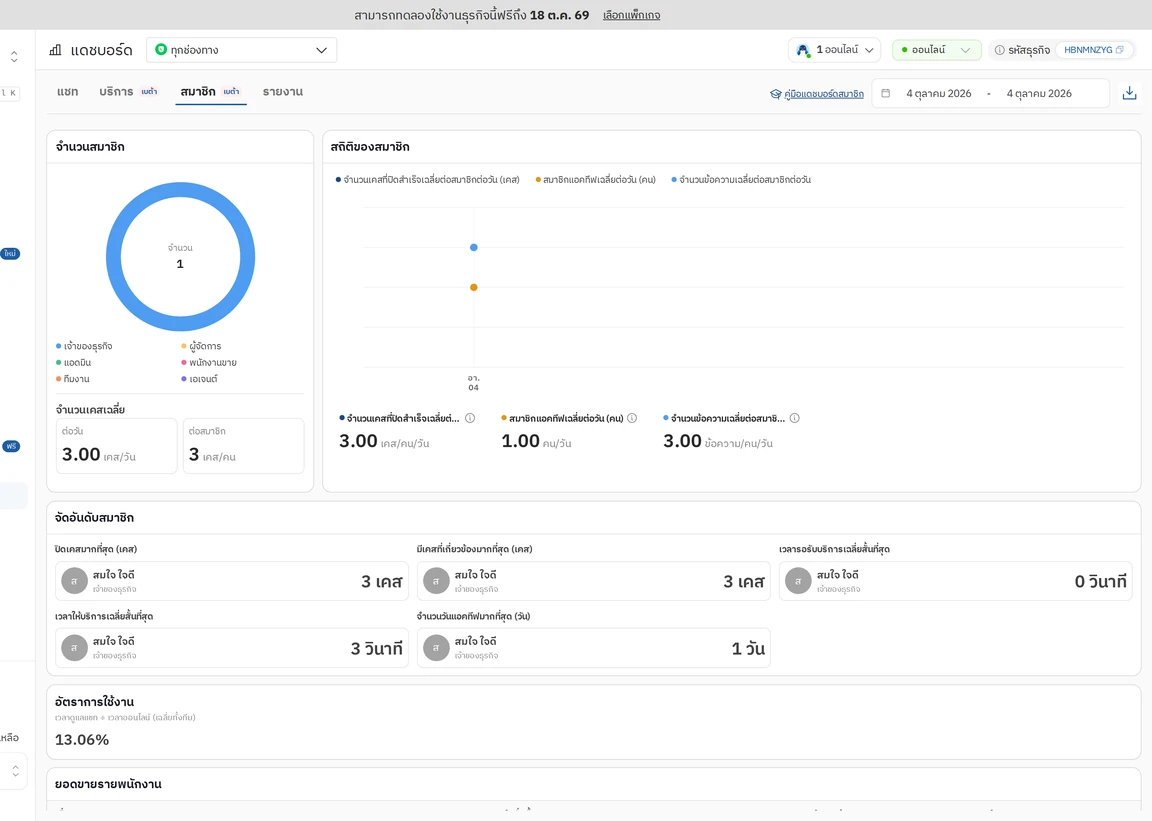Screen dimensions: 1152x821
Task: Select the สมาชิก tab
Action: [210, 92]
